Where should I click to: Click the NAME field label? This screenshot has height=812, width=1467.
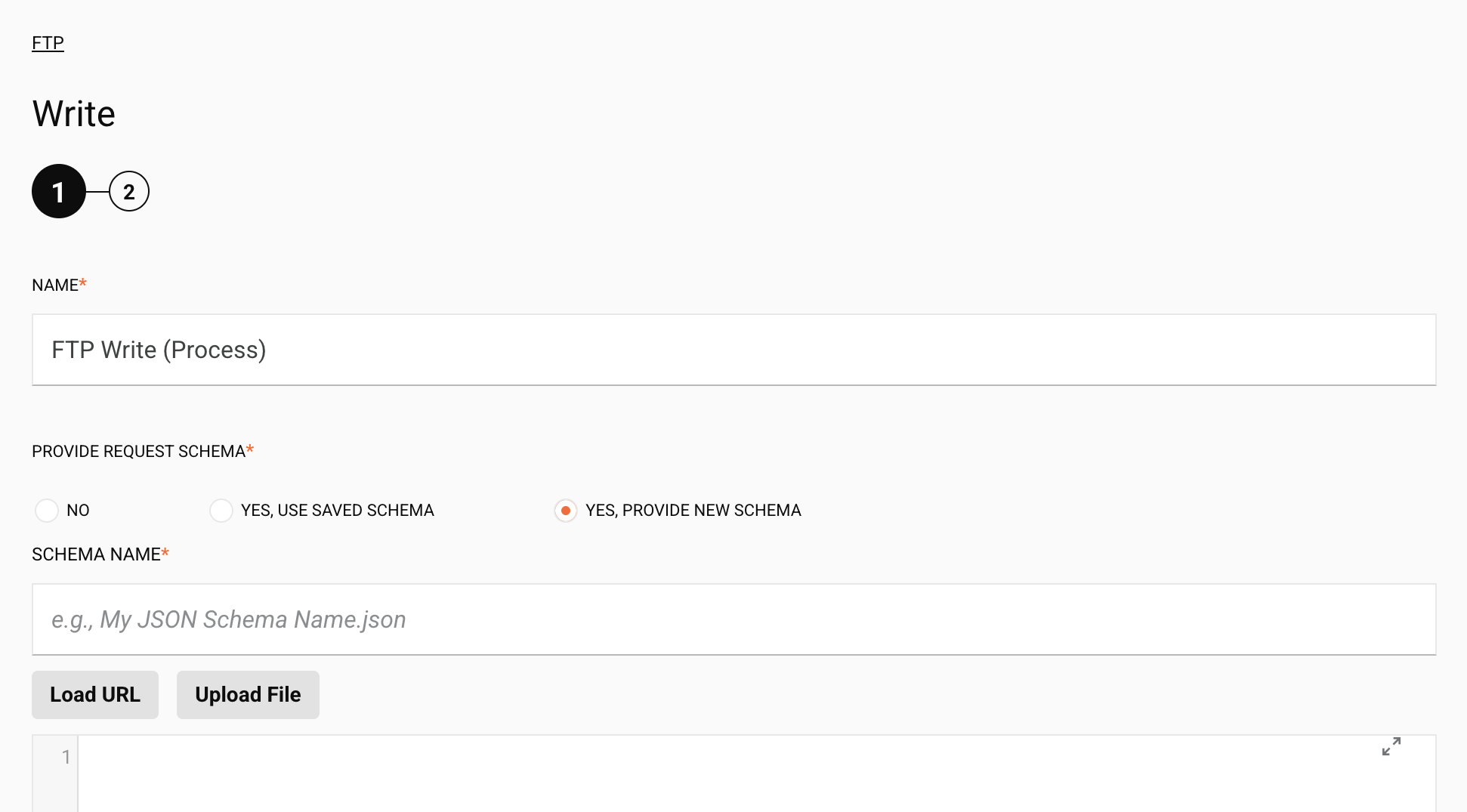(55, 286)
